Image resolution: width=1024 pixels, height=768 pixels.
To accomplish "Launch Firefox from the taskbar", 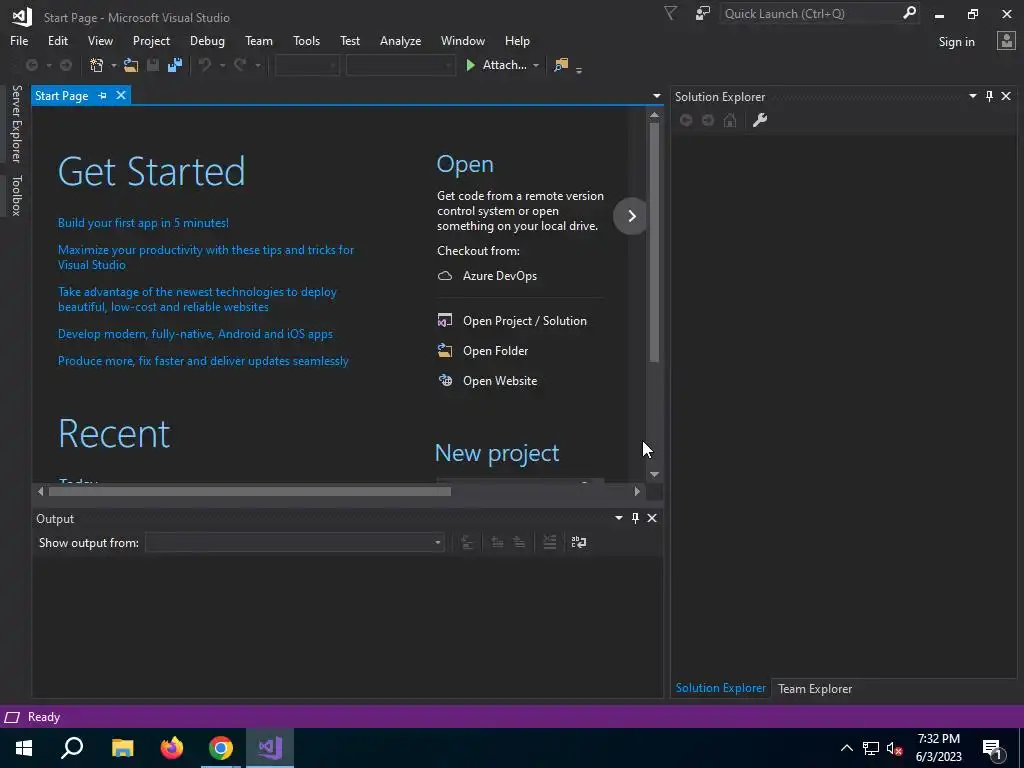I will click(172, 748).
